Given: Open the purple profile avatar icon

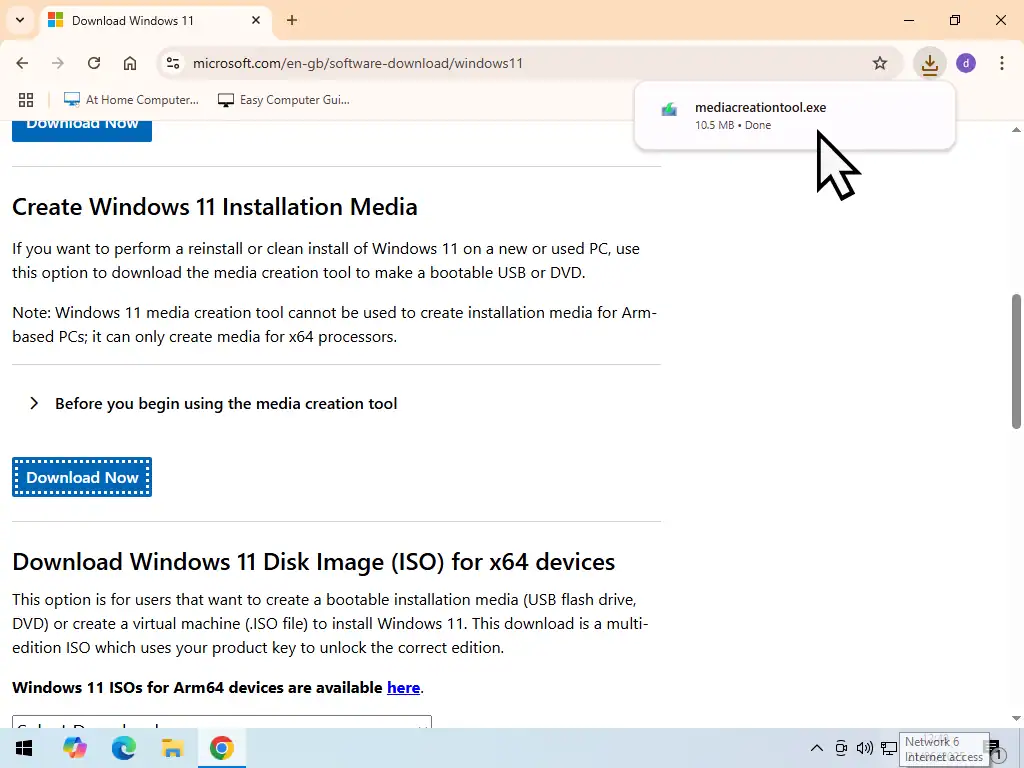Looking at the screenshot, I should point(966,63).
